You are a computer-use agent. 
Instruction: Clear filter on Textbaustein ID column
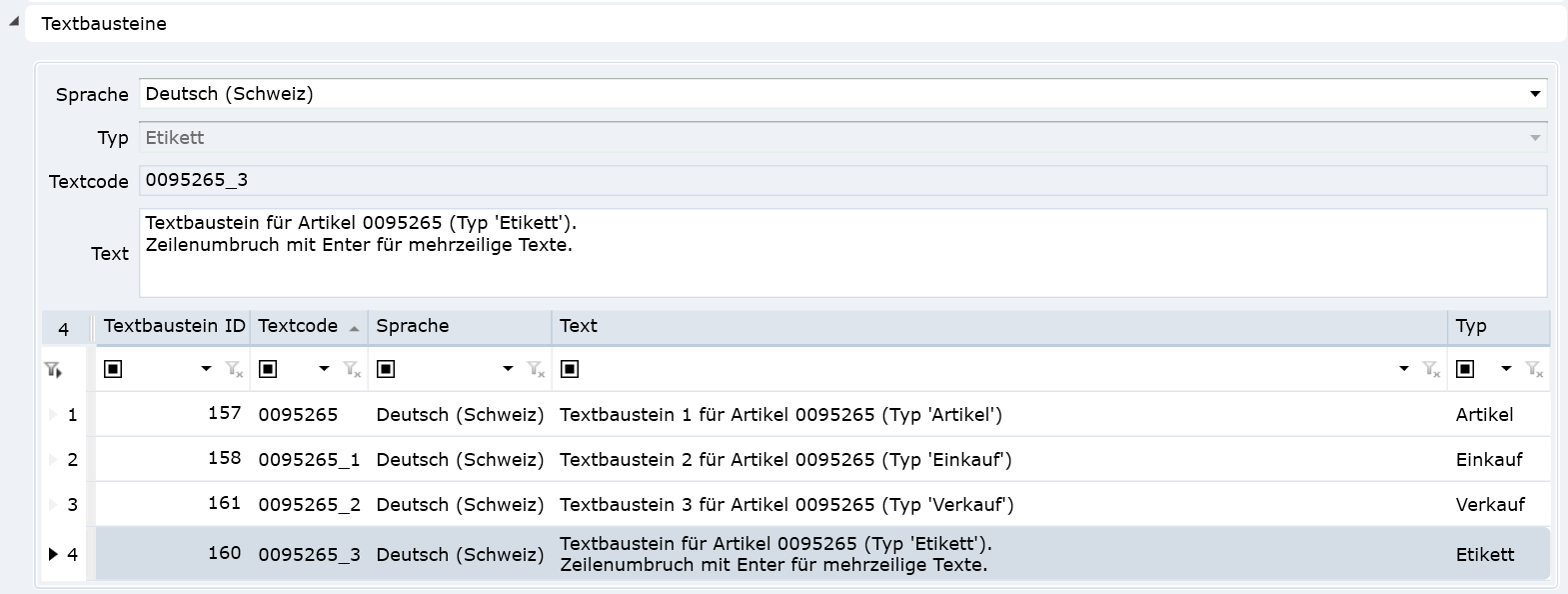click(x=235, y=370)
